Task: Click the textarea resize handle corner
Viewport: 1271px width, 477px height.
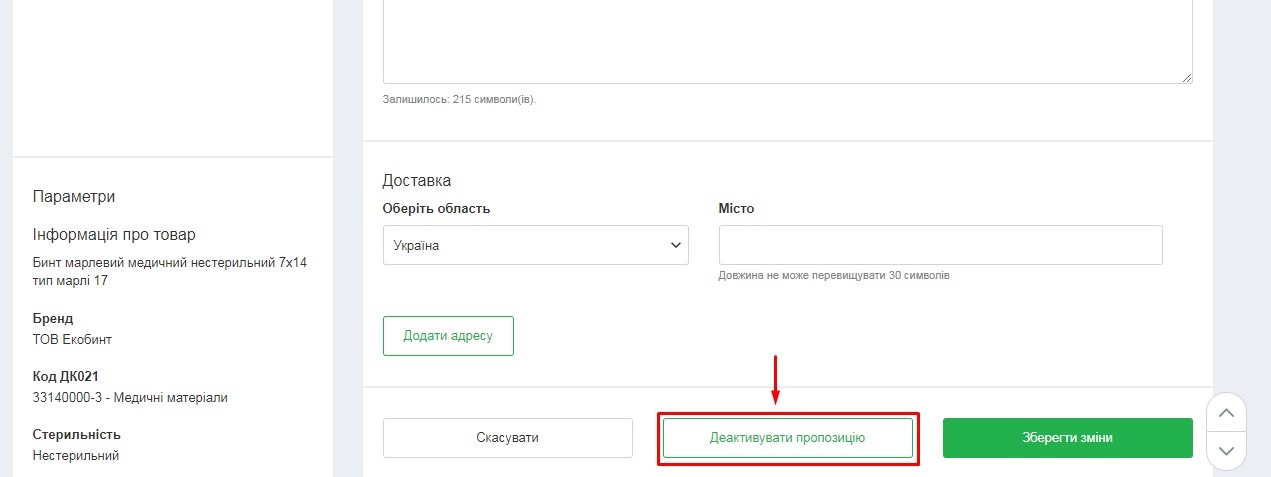Action: click(1186, 77)
